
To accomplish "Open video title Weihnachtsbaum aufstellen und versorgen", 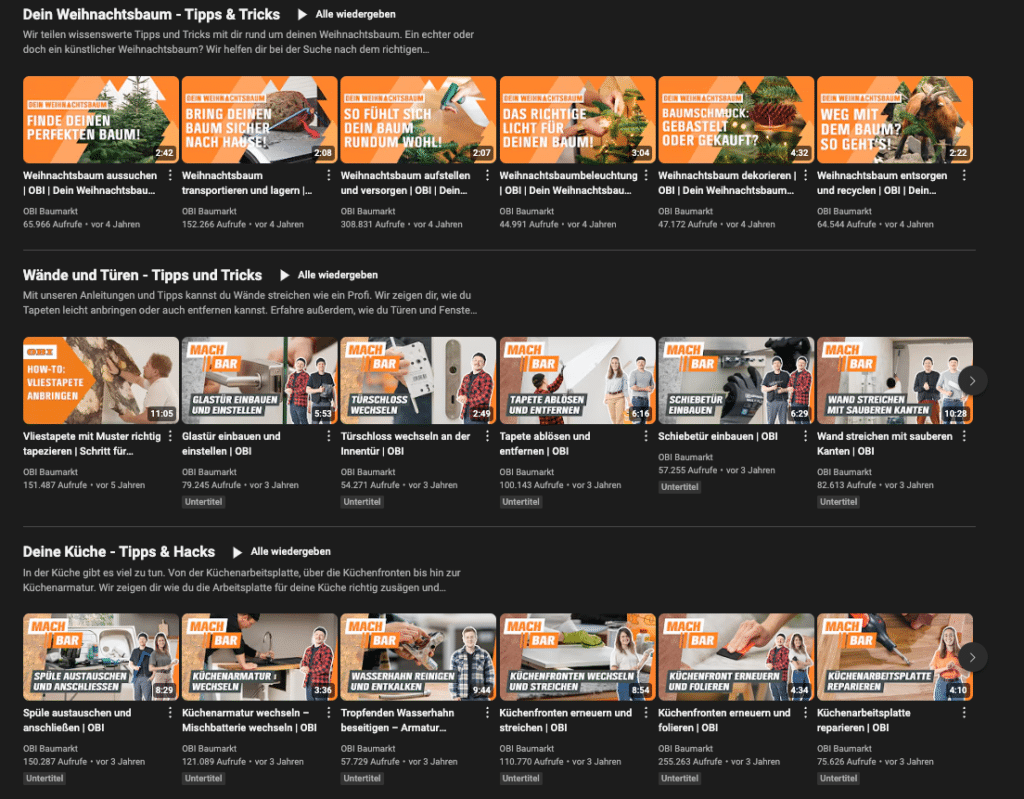I will point(406,183).
